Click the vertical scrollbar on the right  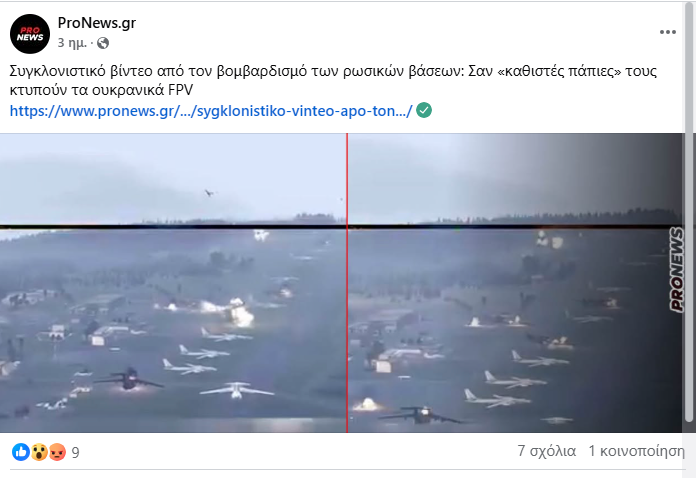[x=689, y=213]
